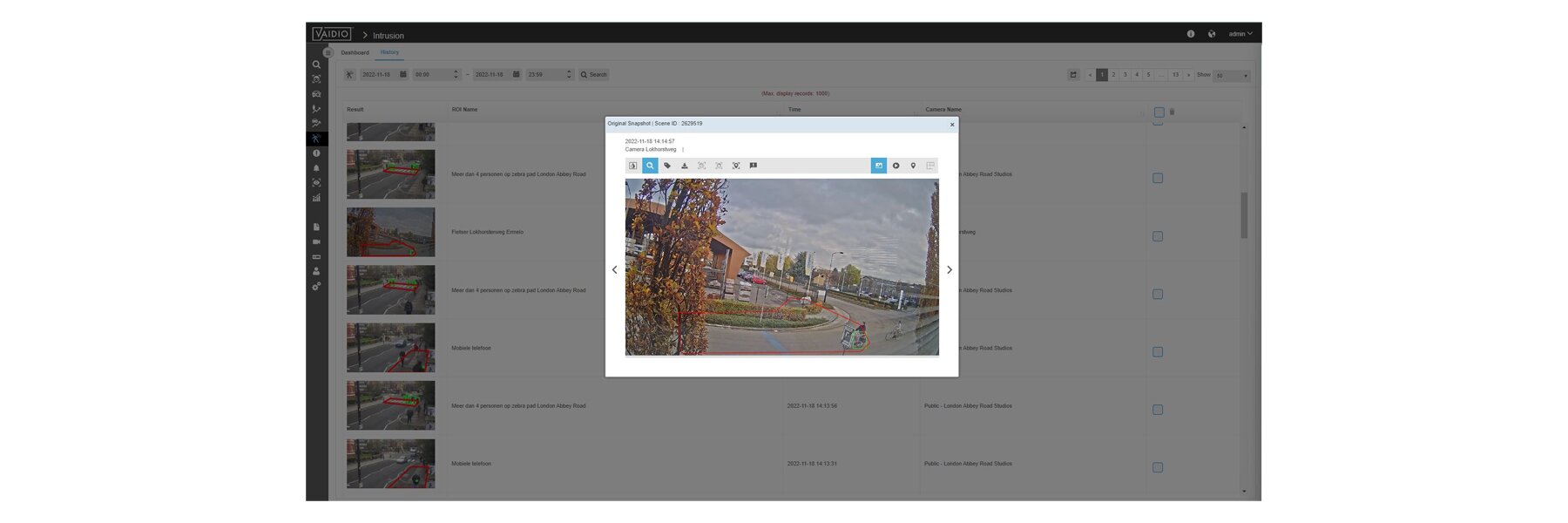The height and width of the screenshot is (523, 1568).
Task: Click the location-target icon beside the flag icon
Action: (x=736, y=166)
